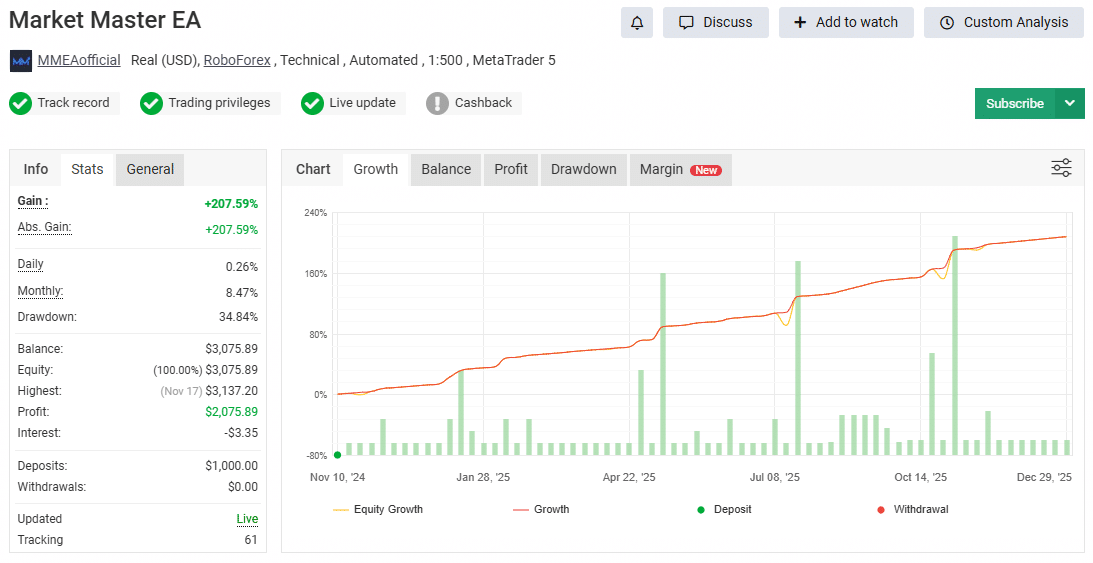The width and height of the screenshot is (1093, 563).
Task: Switch to the Drawdown chart tab
Action: (x=583, y=169)
